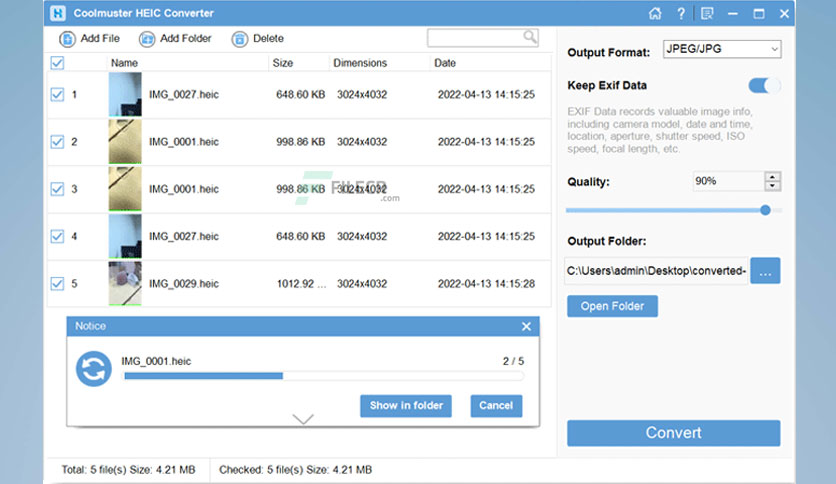Screen dimensions: 836x484
Task: Sort by the Dimensions column header
Action: (360, 63)
